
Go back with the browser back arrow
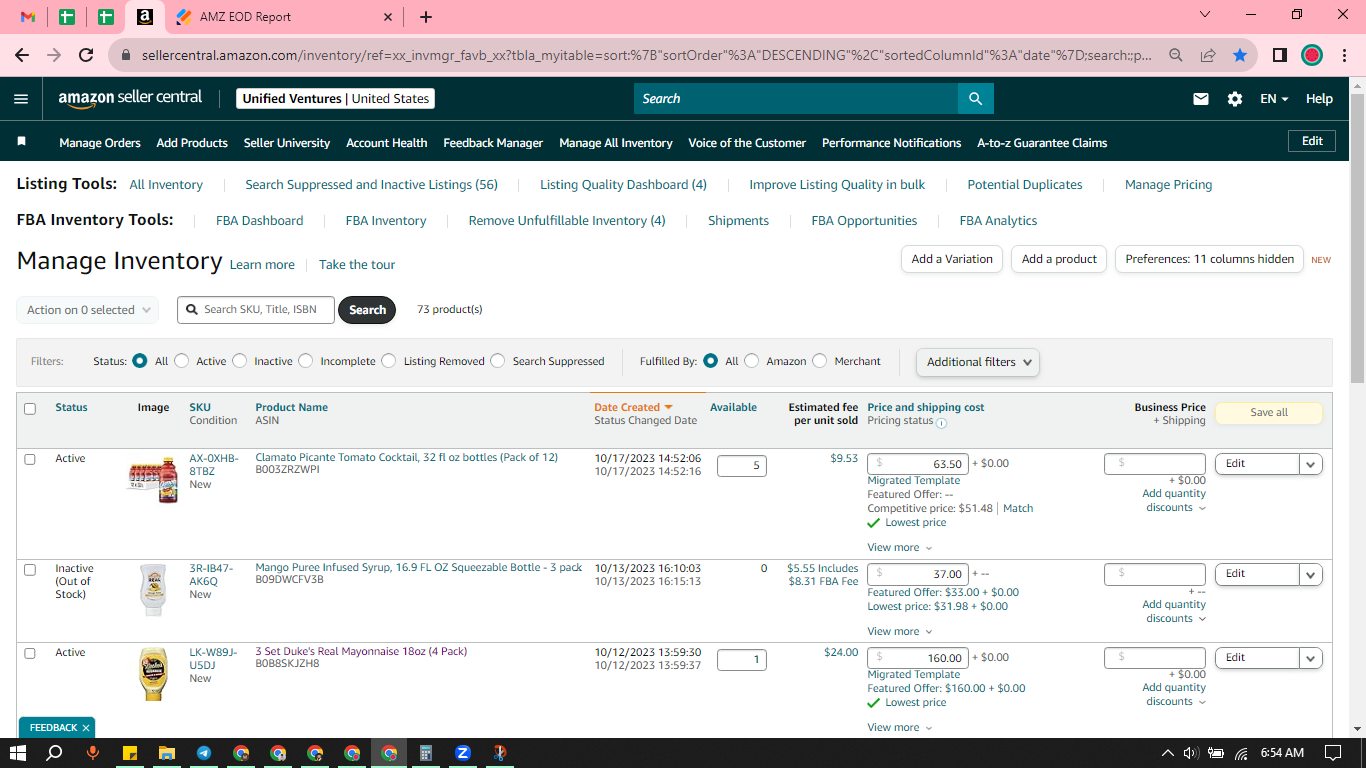(22, 55)
